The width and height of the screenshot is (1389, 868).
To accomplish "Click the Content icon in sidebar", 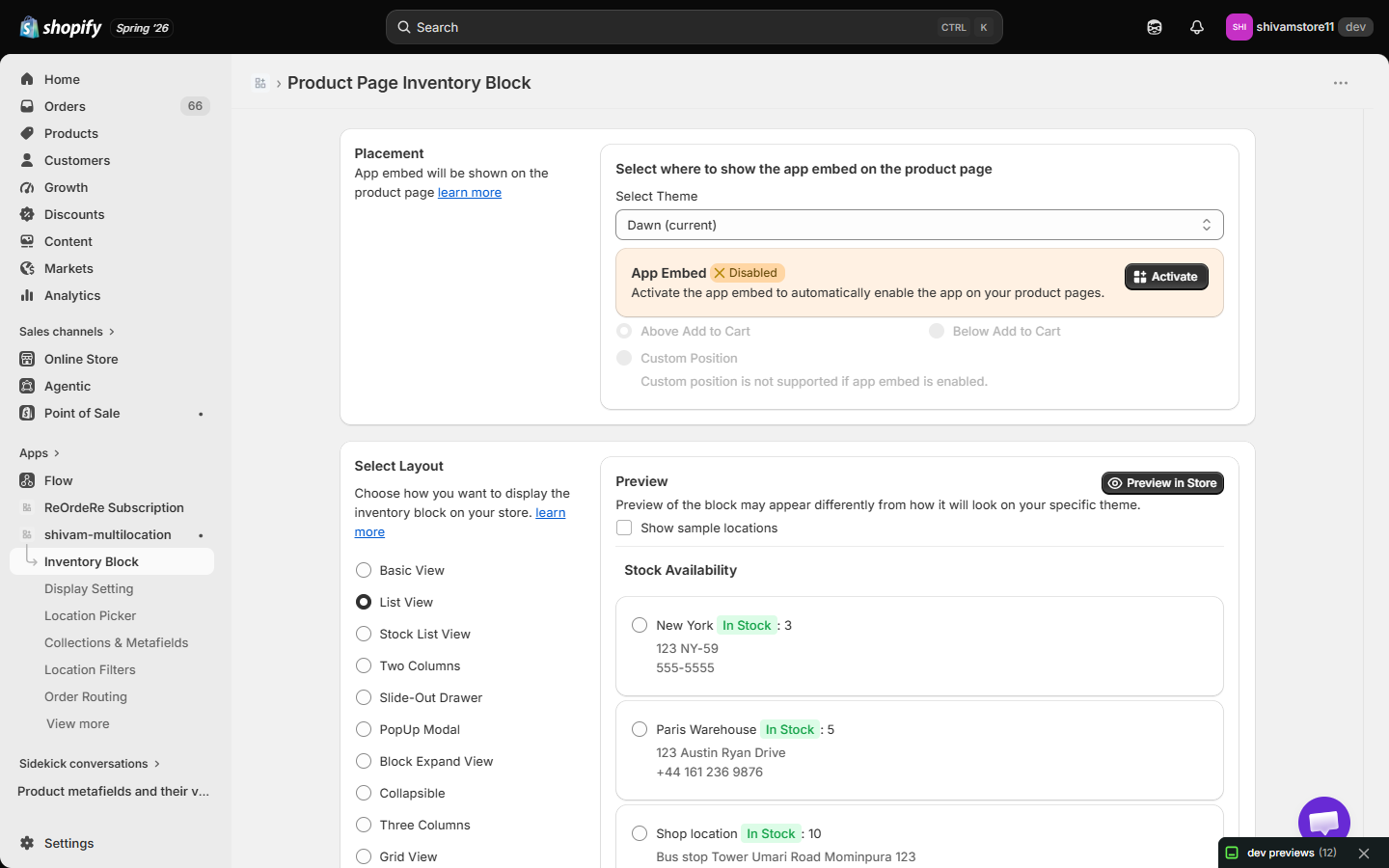I will [x=27, y=241].
